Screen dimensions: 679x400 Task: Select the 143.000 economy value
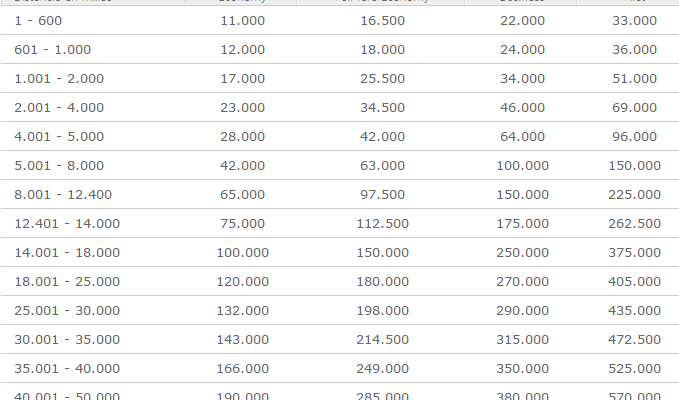pyautogui.click(x=242, y=340)
